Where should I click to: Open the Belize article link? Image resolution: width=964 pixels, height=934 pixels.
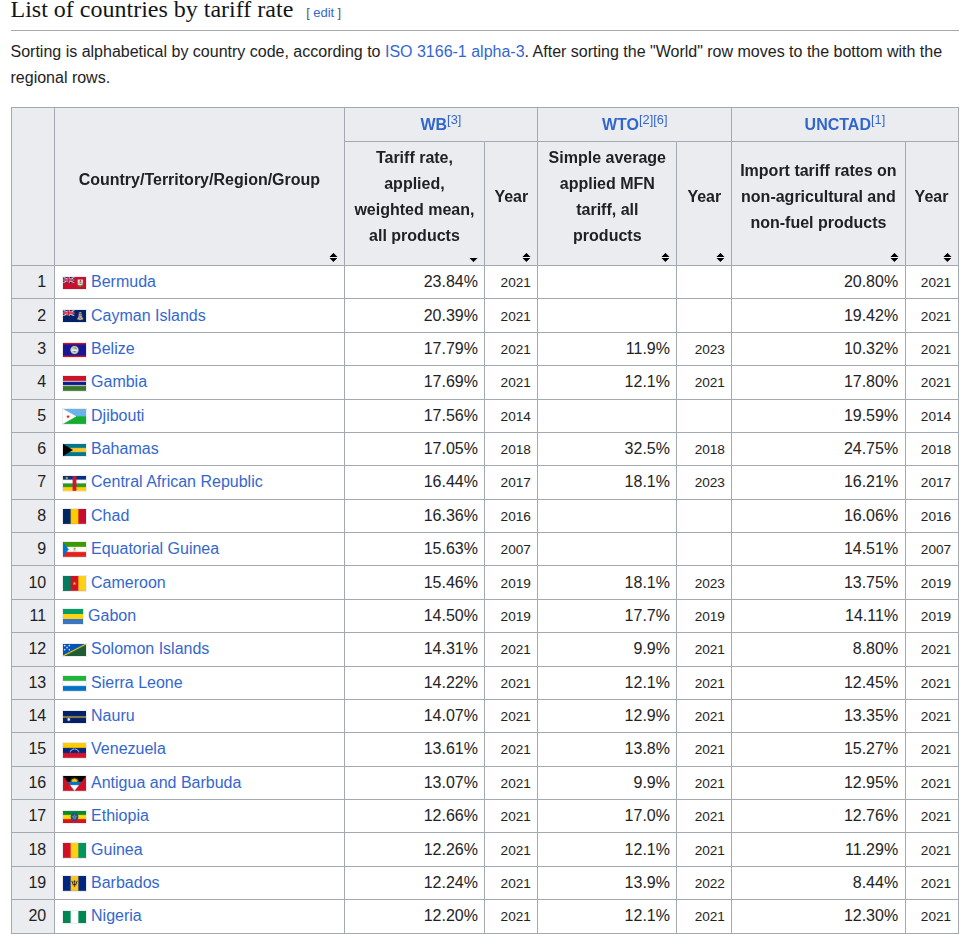[113, 349]
